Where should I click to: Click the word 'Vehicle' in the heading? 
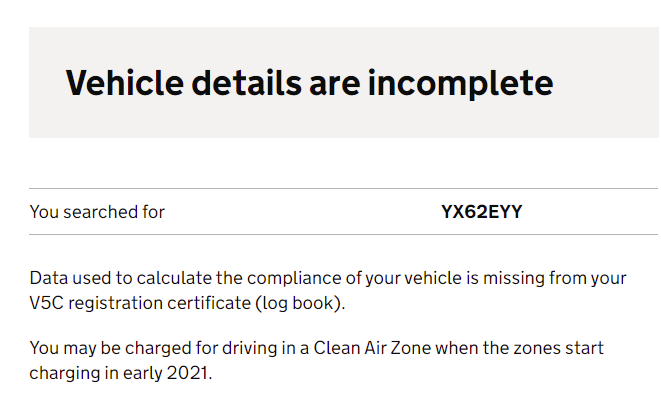(x=125, y=82)
